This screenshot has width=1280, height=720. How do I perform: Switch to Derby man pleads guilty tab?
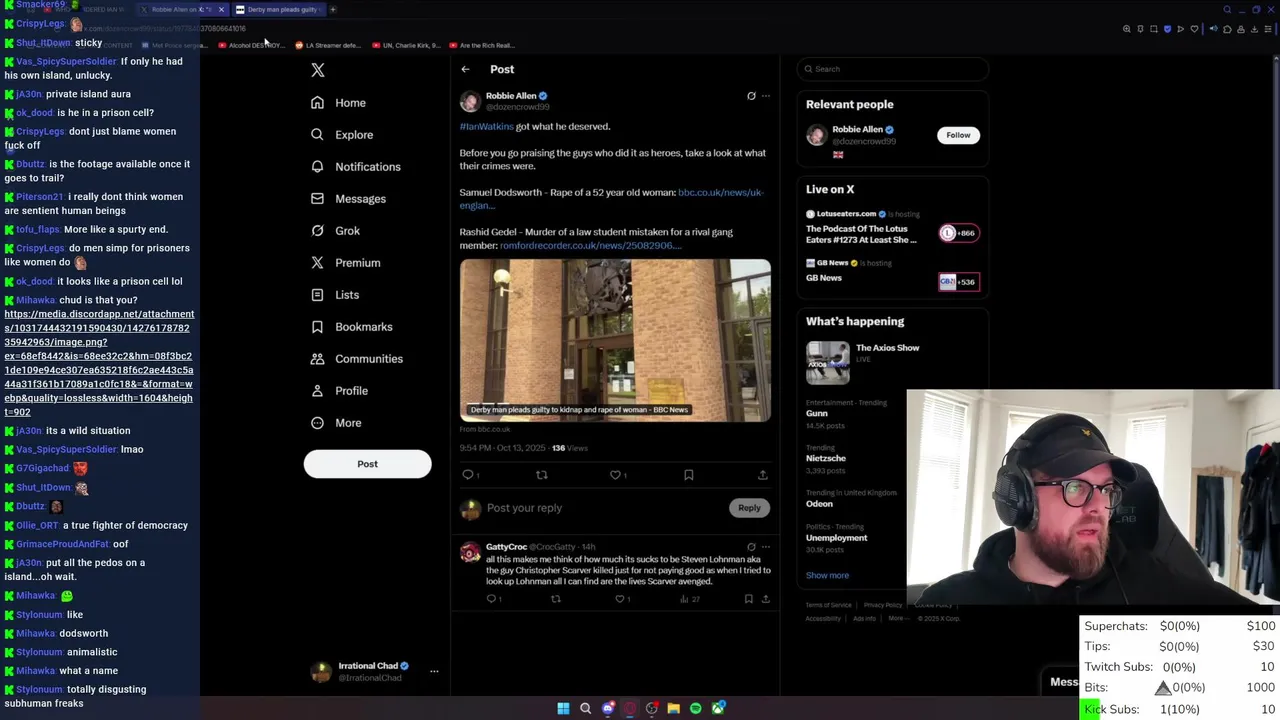point(281,10)
